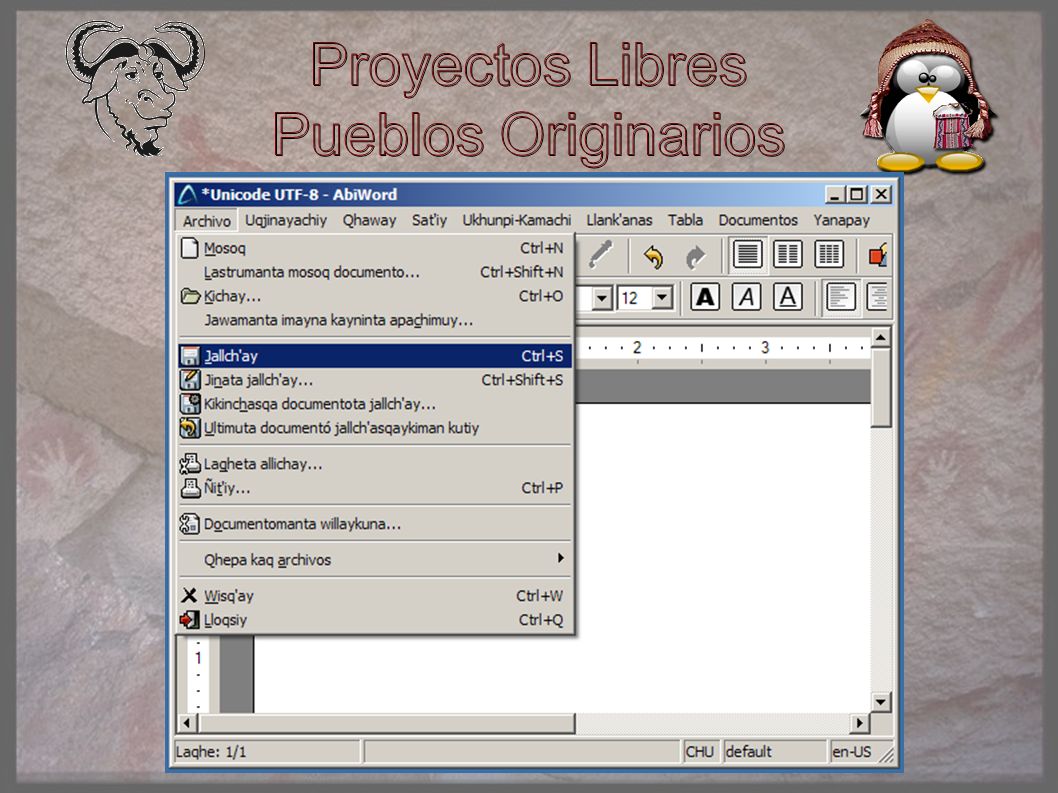Select Jallch'ay Ctrl+S menu entry

click(375, 356)
